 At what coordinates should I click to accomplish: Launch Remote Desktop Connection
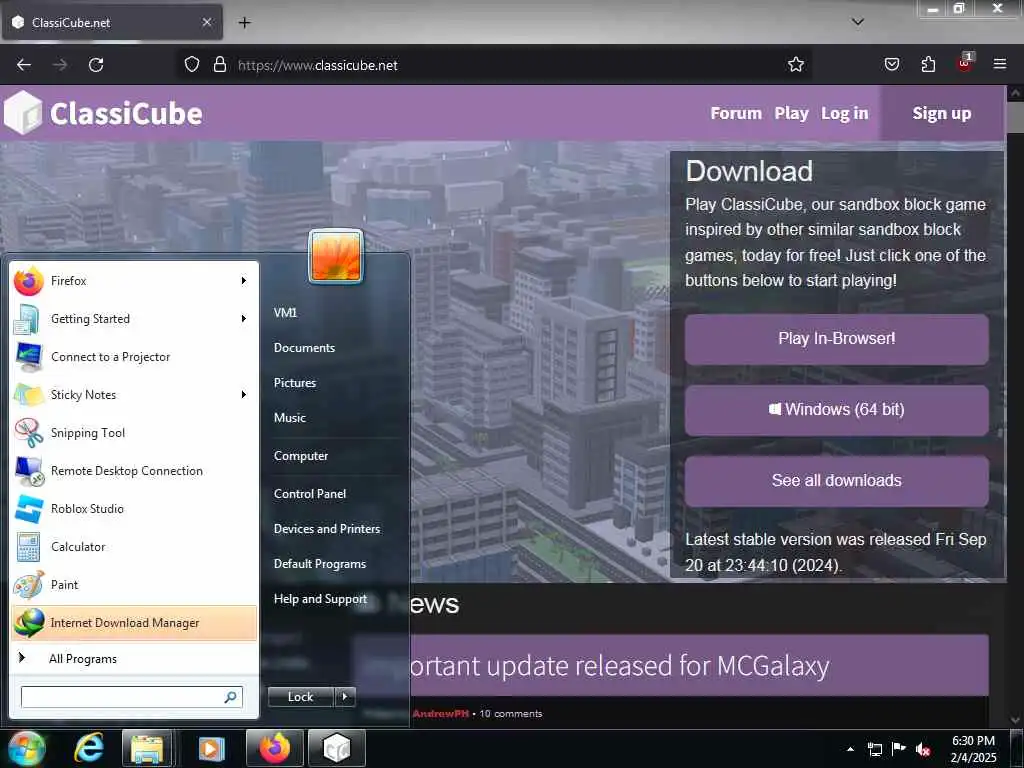pyautogui.click(x=134, y=470)
